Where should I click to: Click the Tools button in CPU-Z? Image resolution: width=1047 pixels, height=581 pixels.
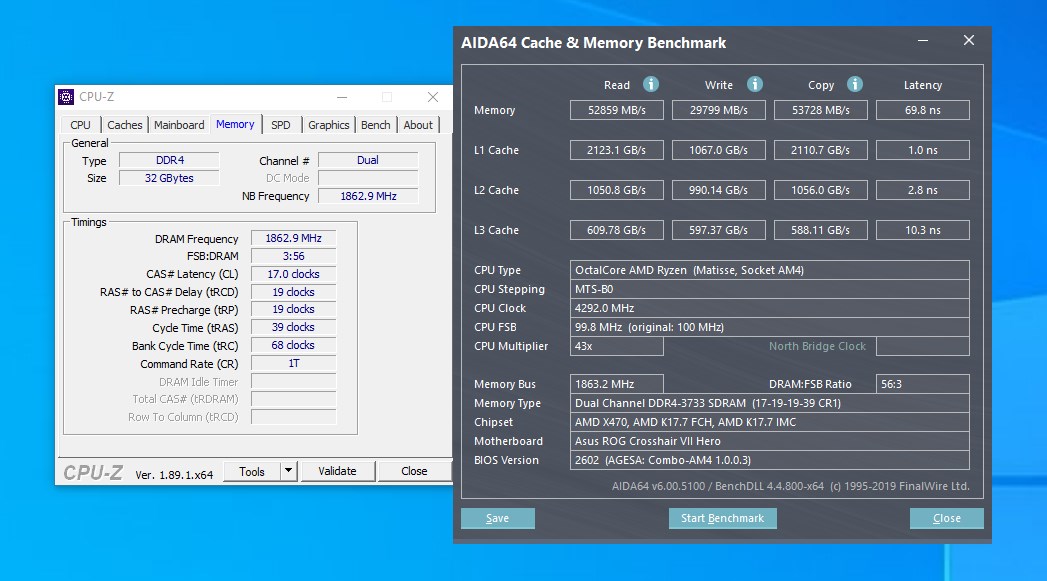[252, 471]
